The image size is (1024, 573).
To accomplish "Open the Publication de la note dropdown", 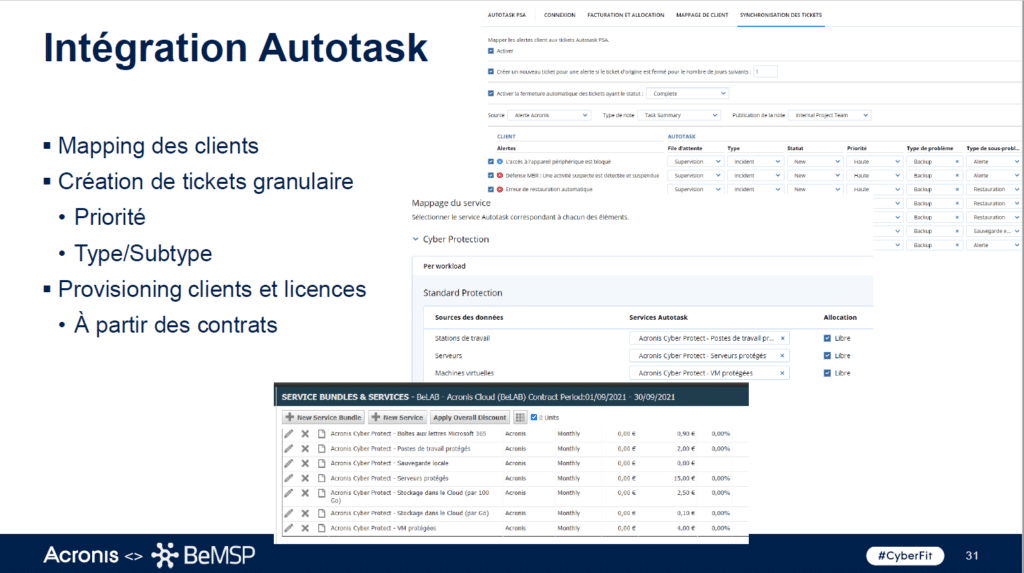I will coord(829,115).
